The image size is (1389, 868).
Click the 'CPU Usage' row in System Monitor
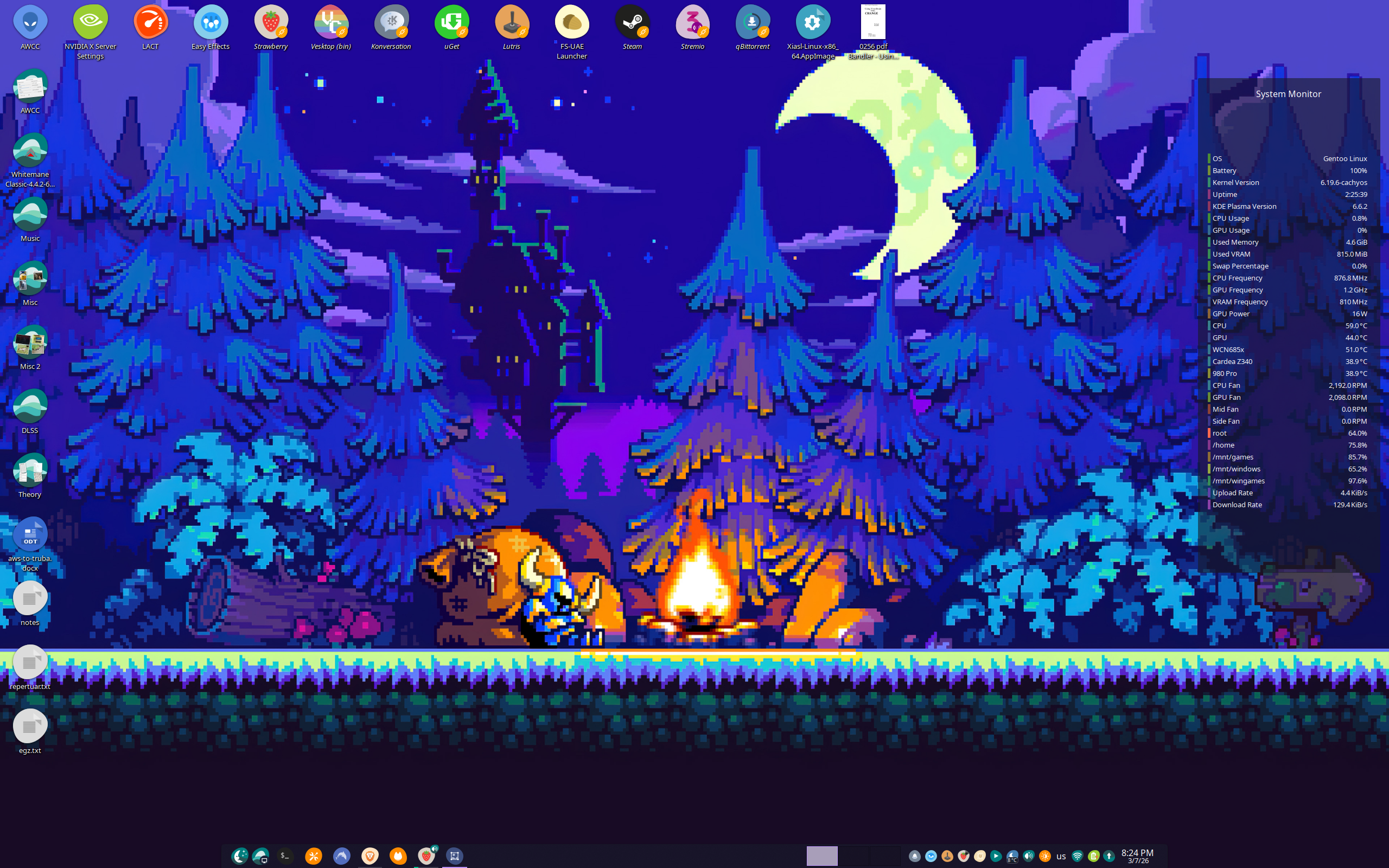pyautogui.click(x=1288, y=218)
